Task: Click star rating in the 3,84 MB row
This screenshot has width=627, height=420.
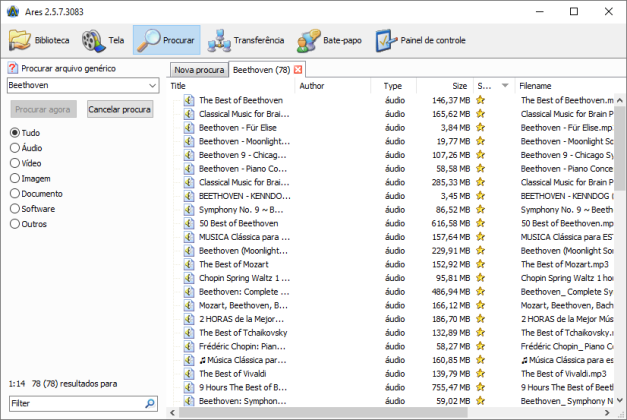Action: (480, 128)
